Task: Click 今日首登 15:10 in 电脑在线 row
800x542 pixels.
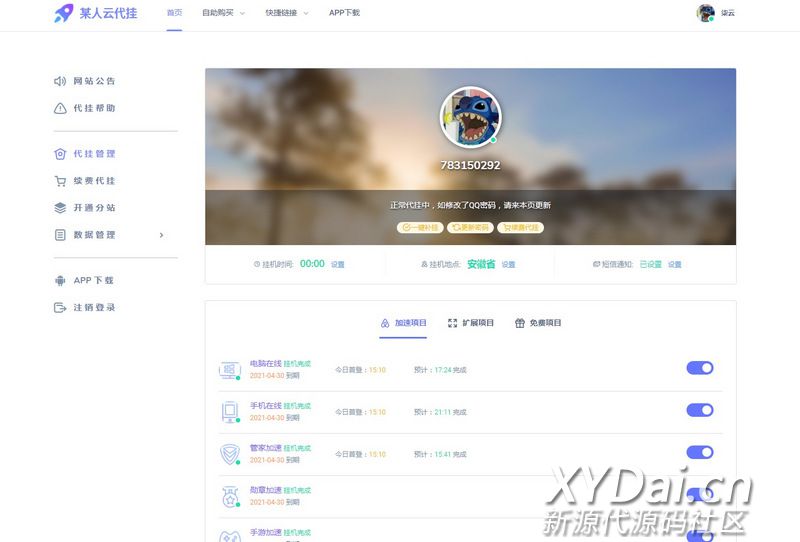Action: pos(361,370)
